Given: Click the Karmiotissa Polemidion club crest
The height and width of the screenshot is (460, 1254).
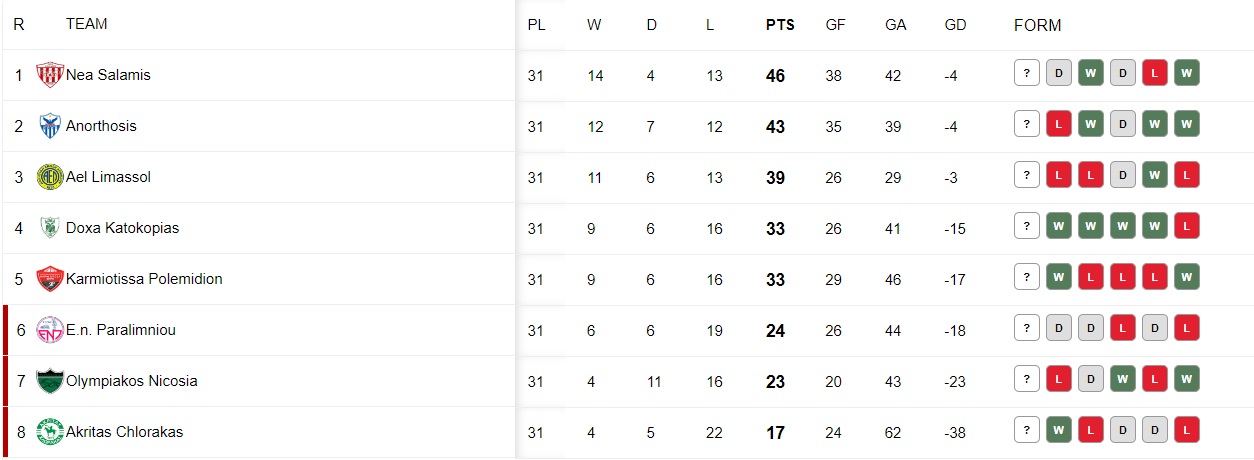Looking at the screenshot, I should pos(50,279).
